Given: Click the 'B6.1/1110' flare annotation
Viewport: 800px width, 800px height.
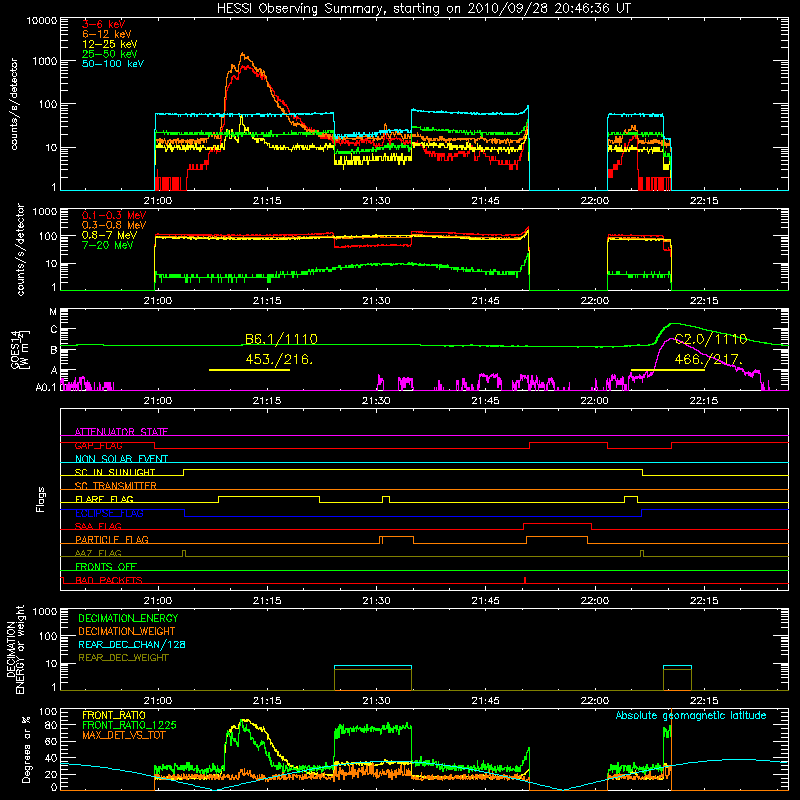Looking at the screenshot, I should (x=281, y=339).
